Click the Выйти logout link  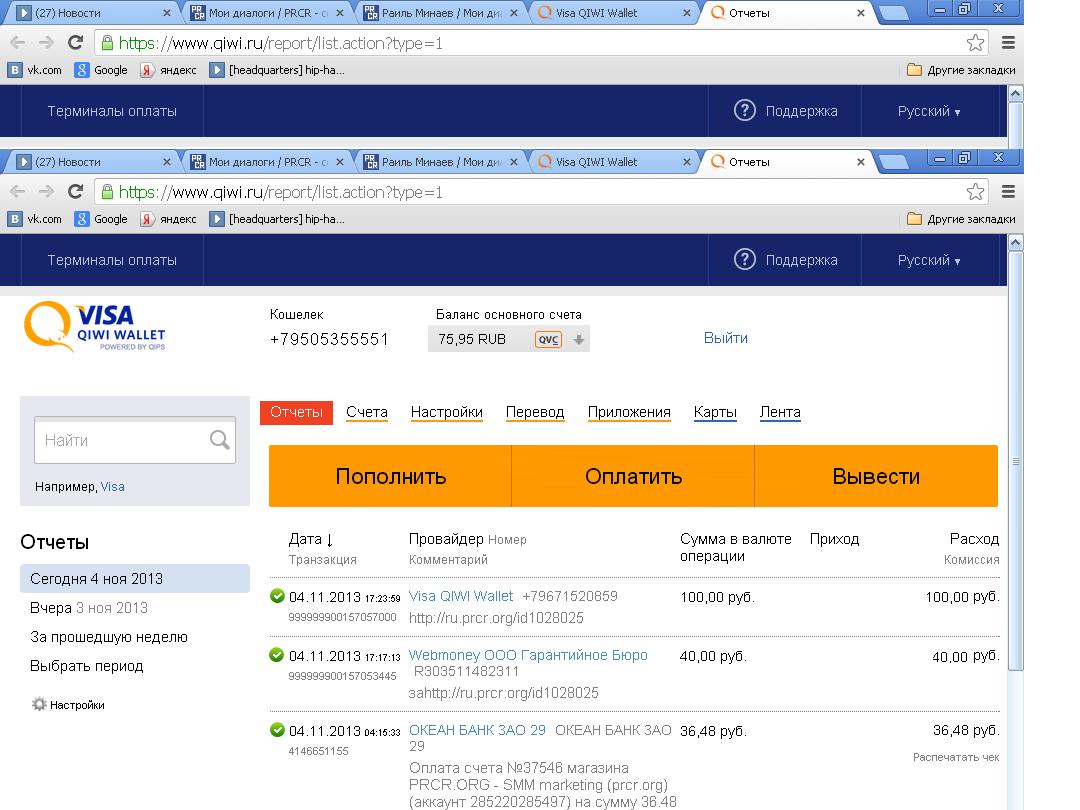(725, 338)
